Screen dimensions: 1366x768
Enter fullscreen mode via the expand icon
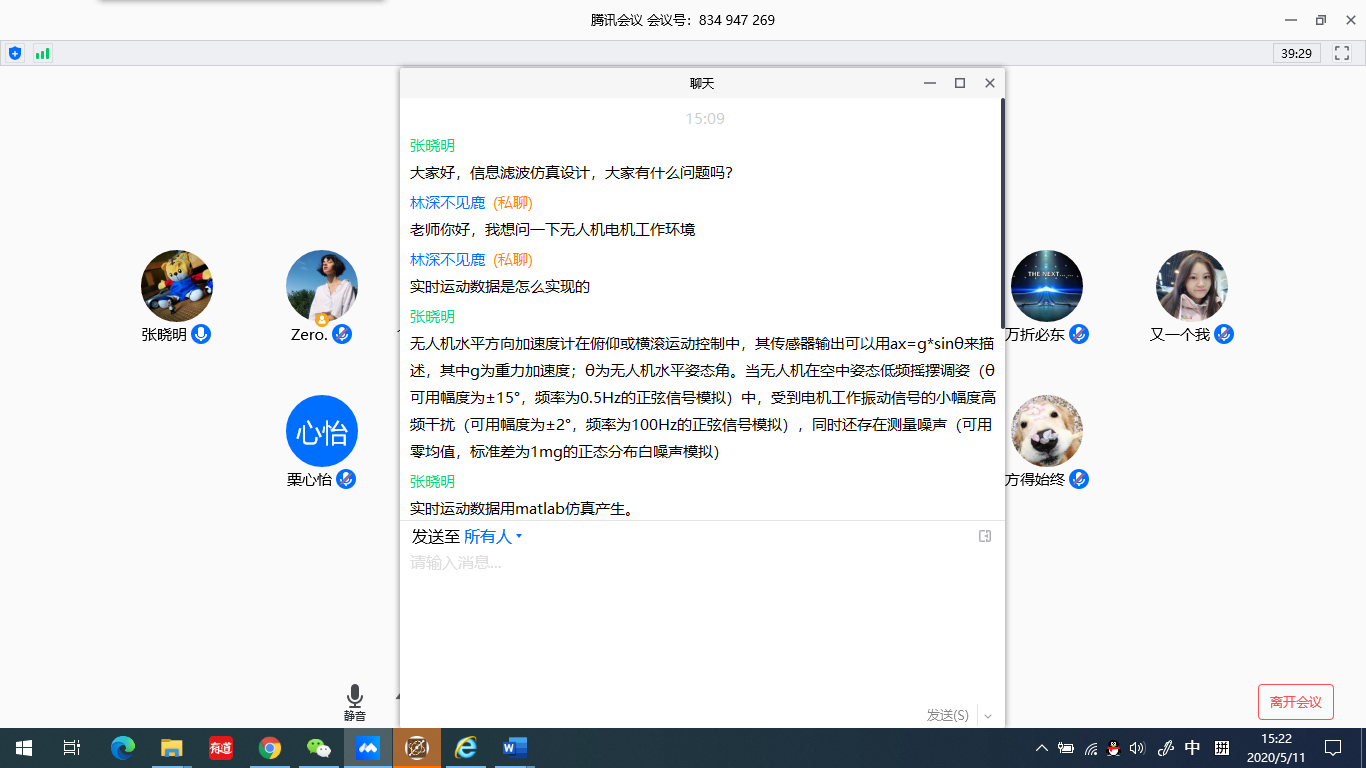point(1341,53)
